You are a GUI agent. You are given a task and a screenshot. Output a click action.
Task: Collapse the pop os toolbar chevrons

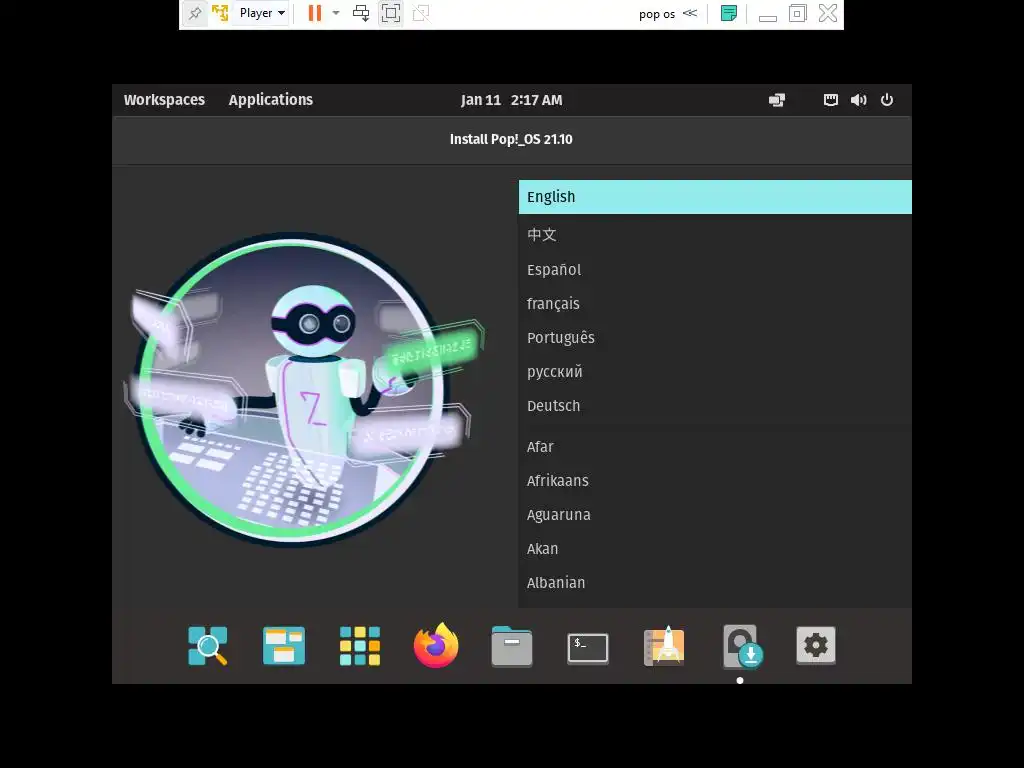coord(690,13)
